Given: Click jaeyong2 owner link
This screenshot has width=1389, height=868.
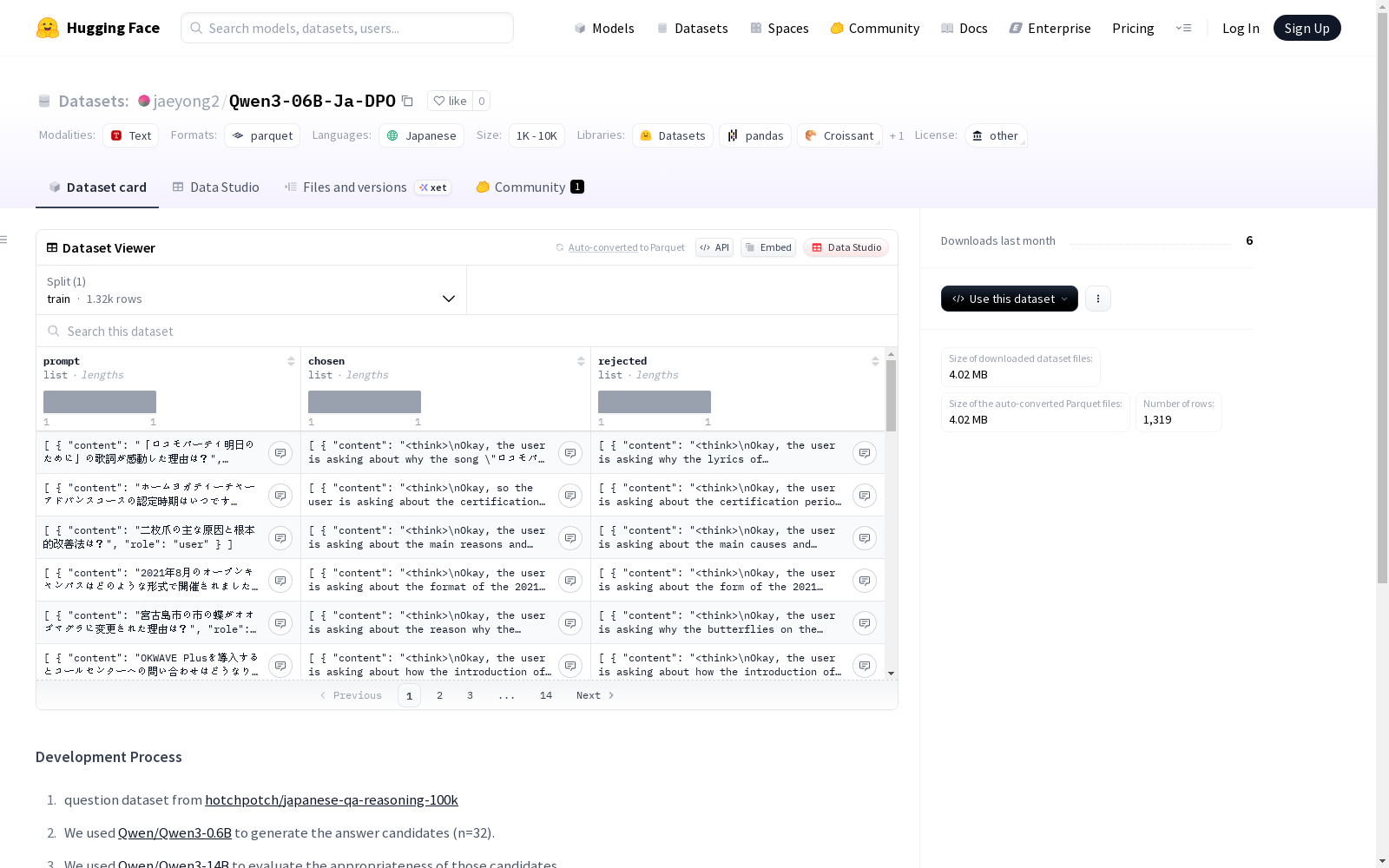Looking at the screenshot, I should (x=186, y=101).
